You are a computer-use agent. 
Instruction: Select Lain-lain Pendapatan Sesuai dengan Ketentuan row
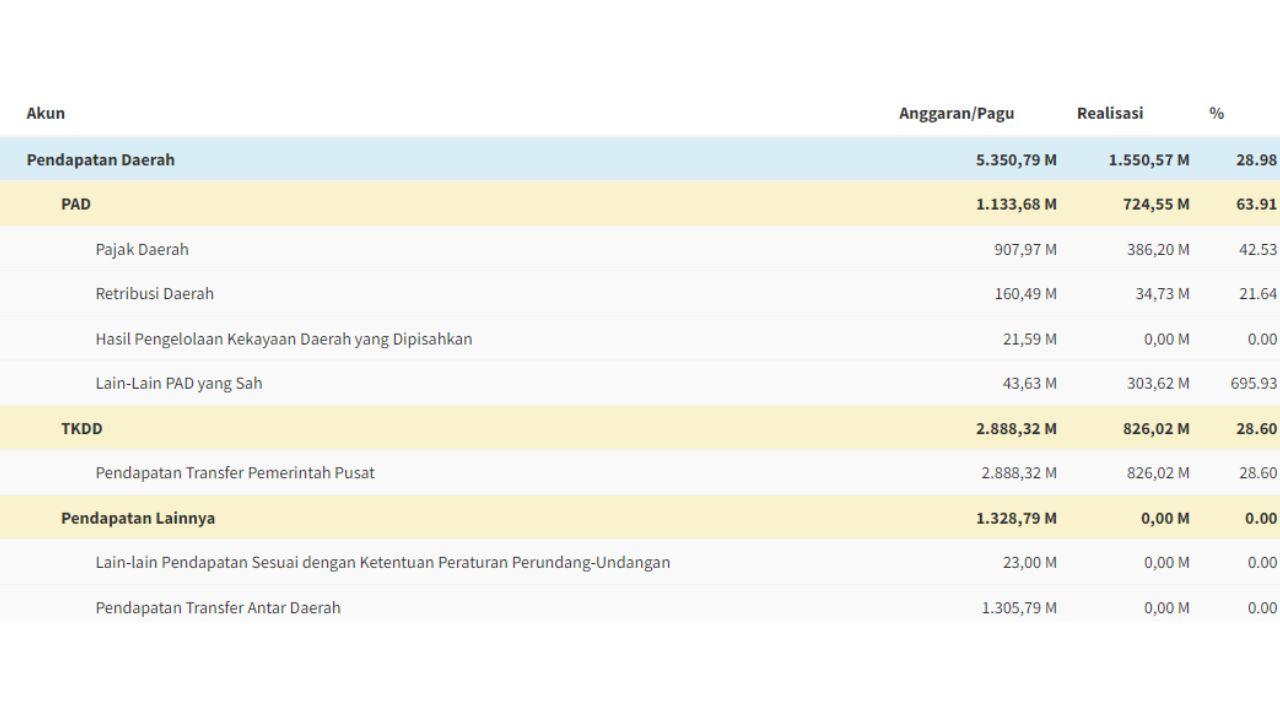tap(383, 563)
